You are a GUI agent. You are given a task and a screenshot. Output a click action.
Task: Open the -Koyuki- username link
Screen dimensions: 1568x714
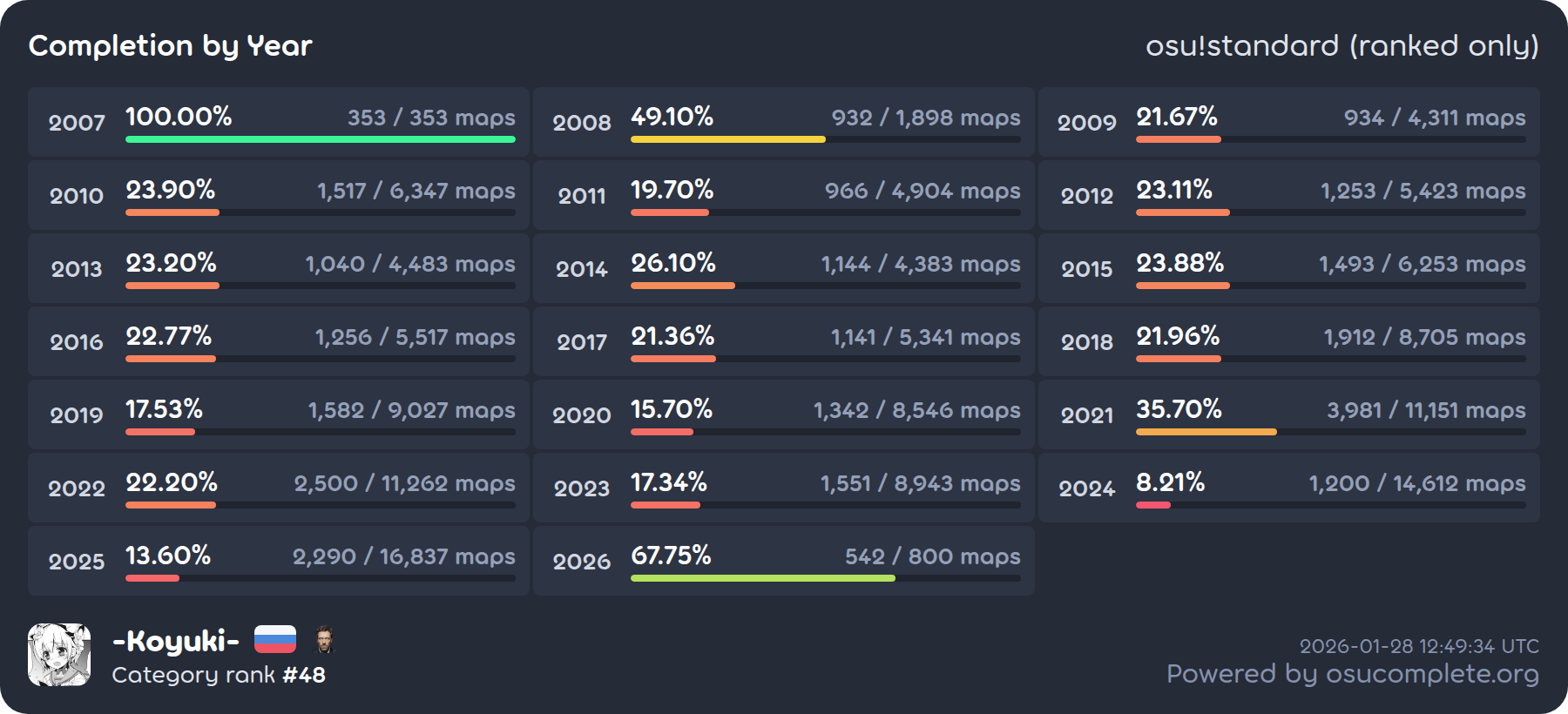pyautogui.click(x=175, y=641)
